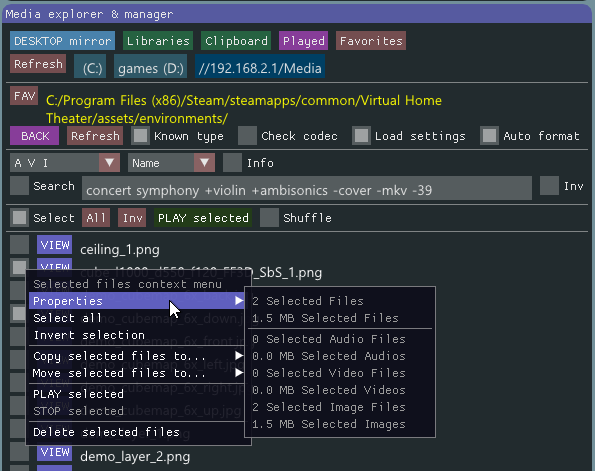The image size is (595, 471).
Task: Click the '1.5 MB Selected Images' entry
Action: click(x=329, y=424)
